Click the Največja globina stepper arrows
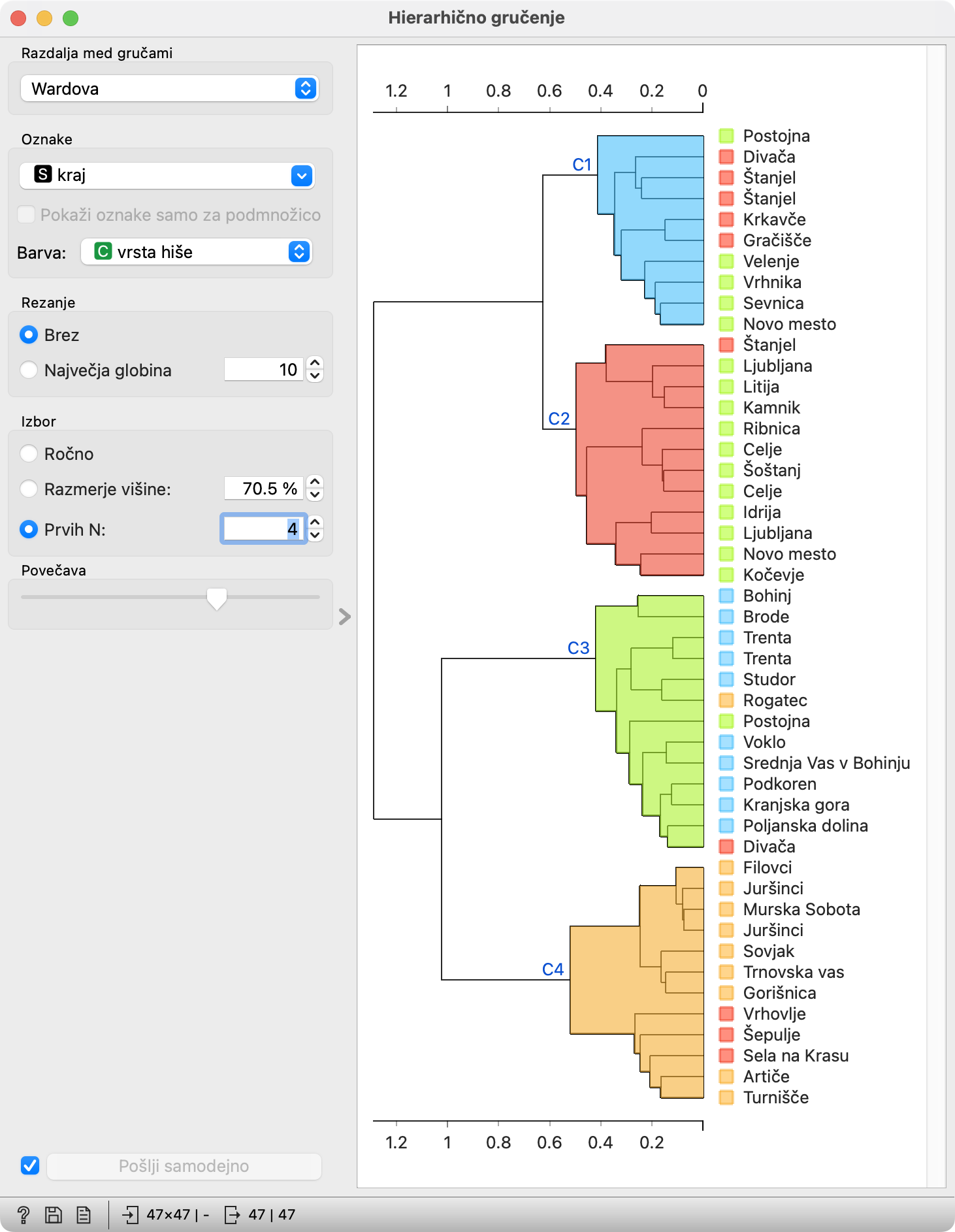Screen dimensions: 955x1232 click(x=315, y=369)
